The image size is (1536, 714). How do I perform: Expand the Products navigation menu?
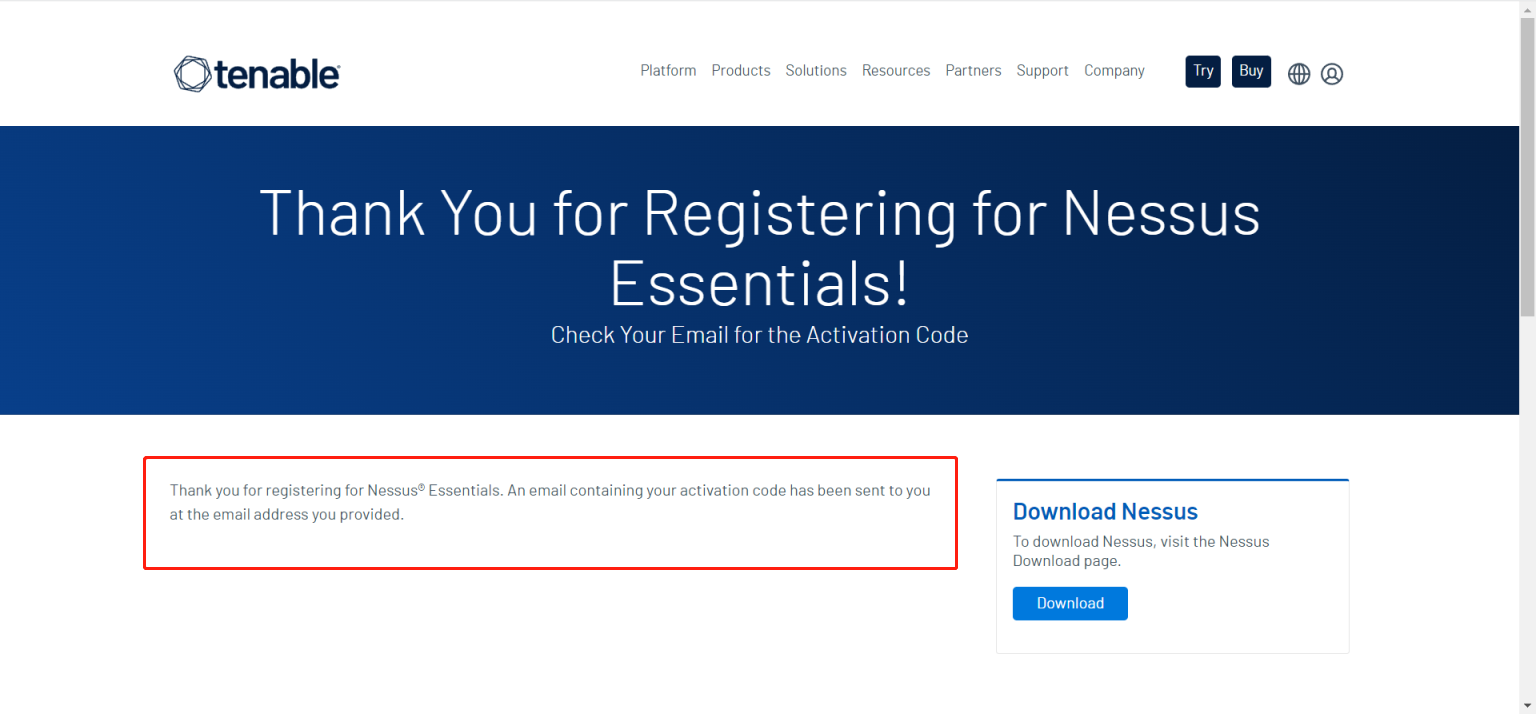tap(741, 71)
